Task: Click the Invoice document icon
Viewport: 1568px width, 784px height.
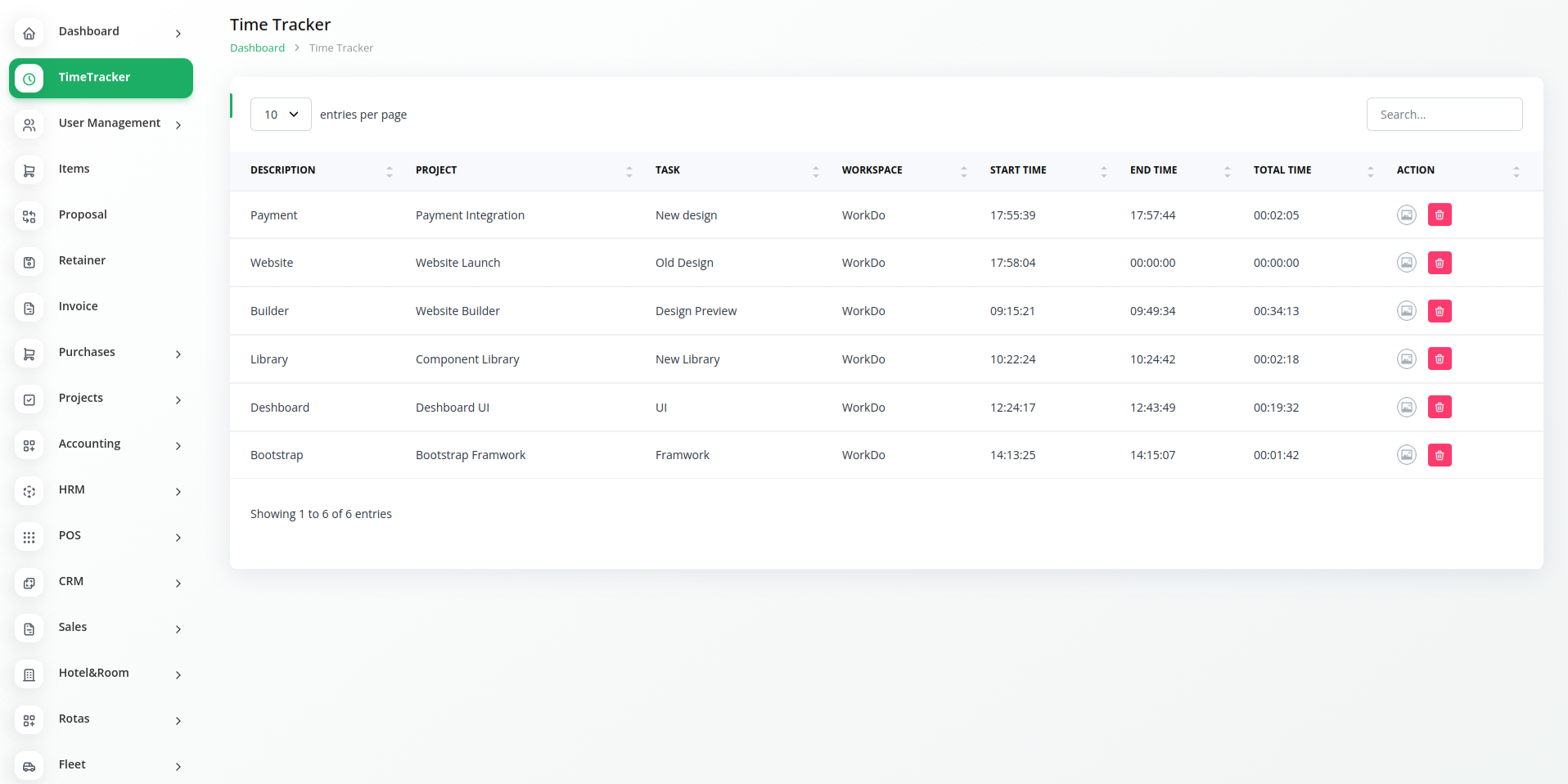Action: tap(29, 309)
